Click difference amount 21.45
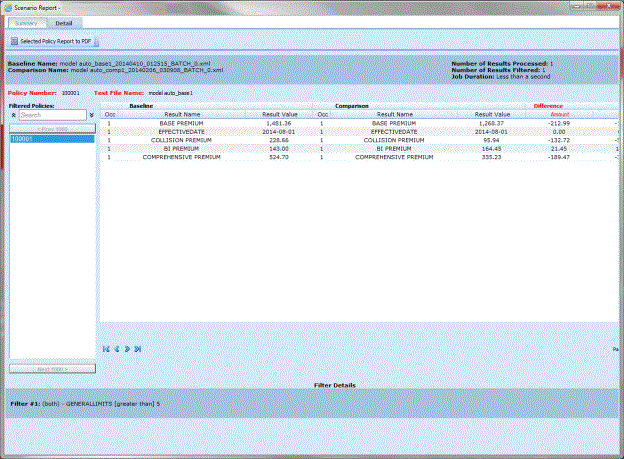624x459 pixels. [x=559, y=148]
